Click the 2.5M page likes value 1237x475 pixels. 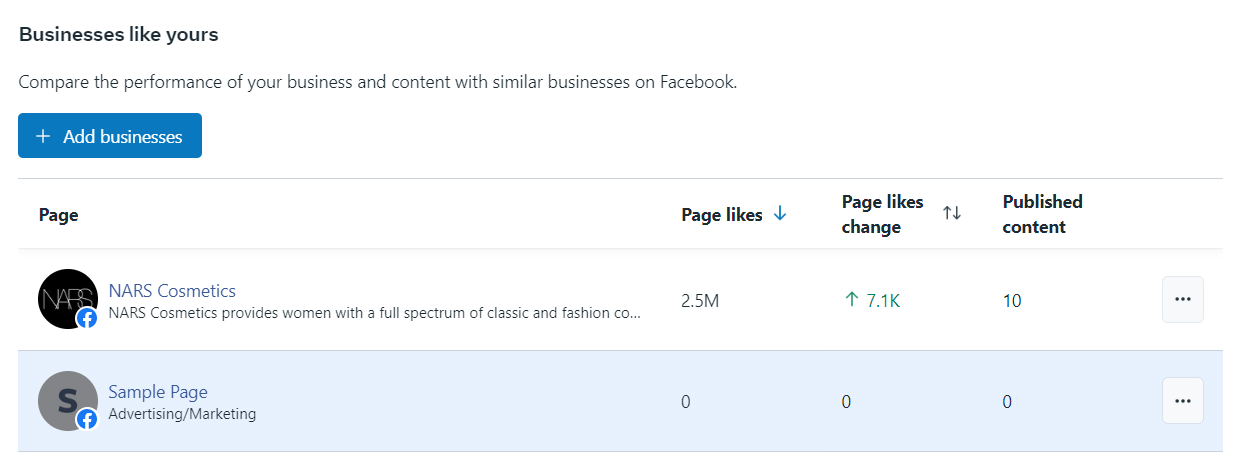700,301
